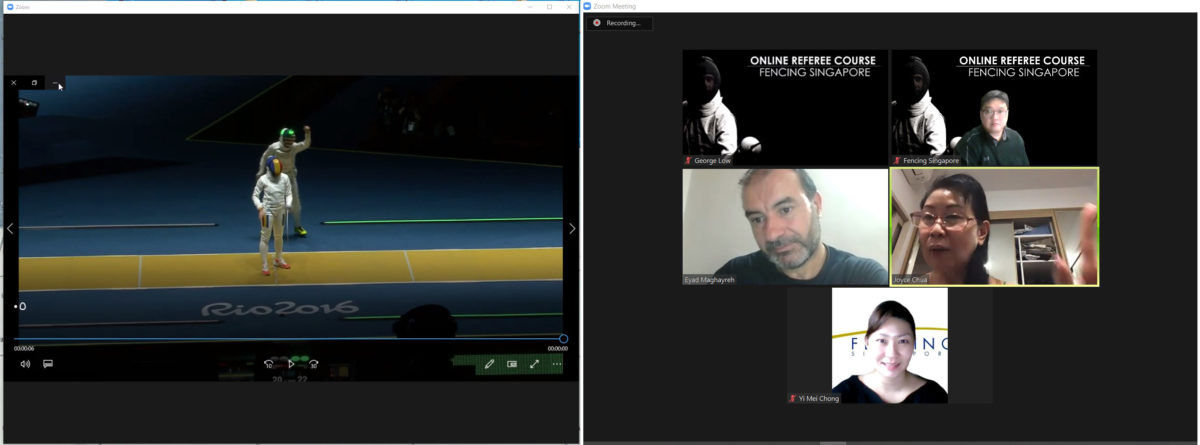Select George Low's video tile
Image resolution: width=1200 pixels, height=445 pixels.
[x=785, y=108]
